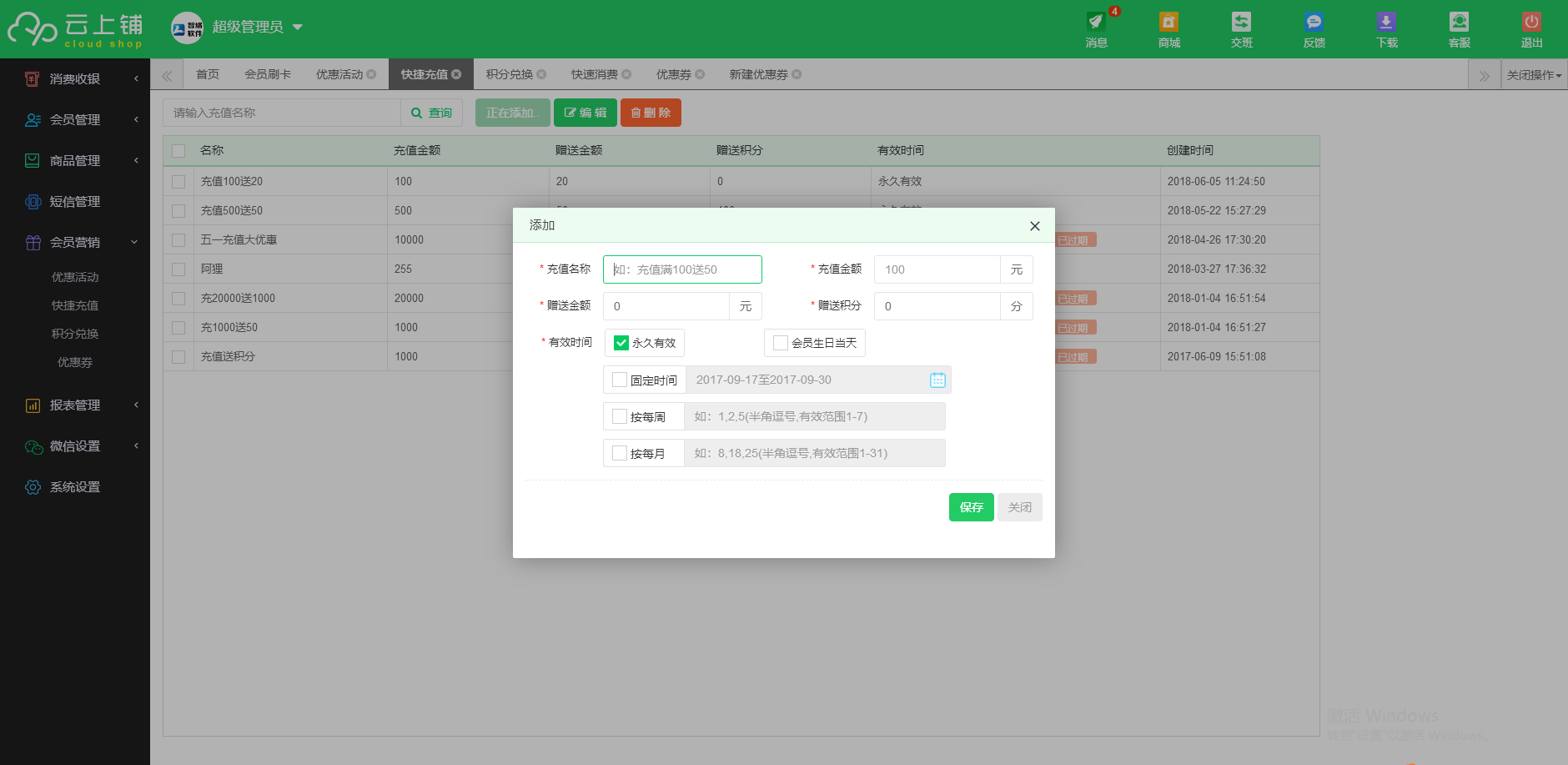Viewport: 1568px width, 765px height.
Task: Focus the 充值金额 input field
Action: coord(937,269)
